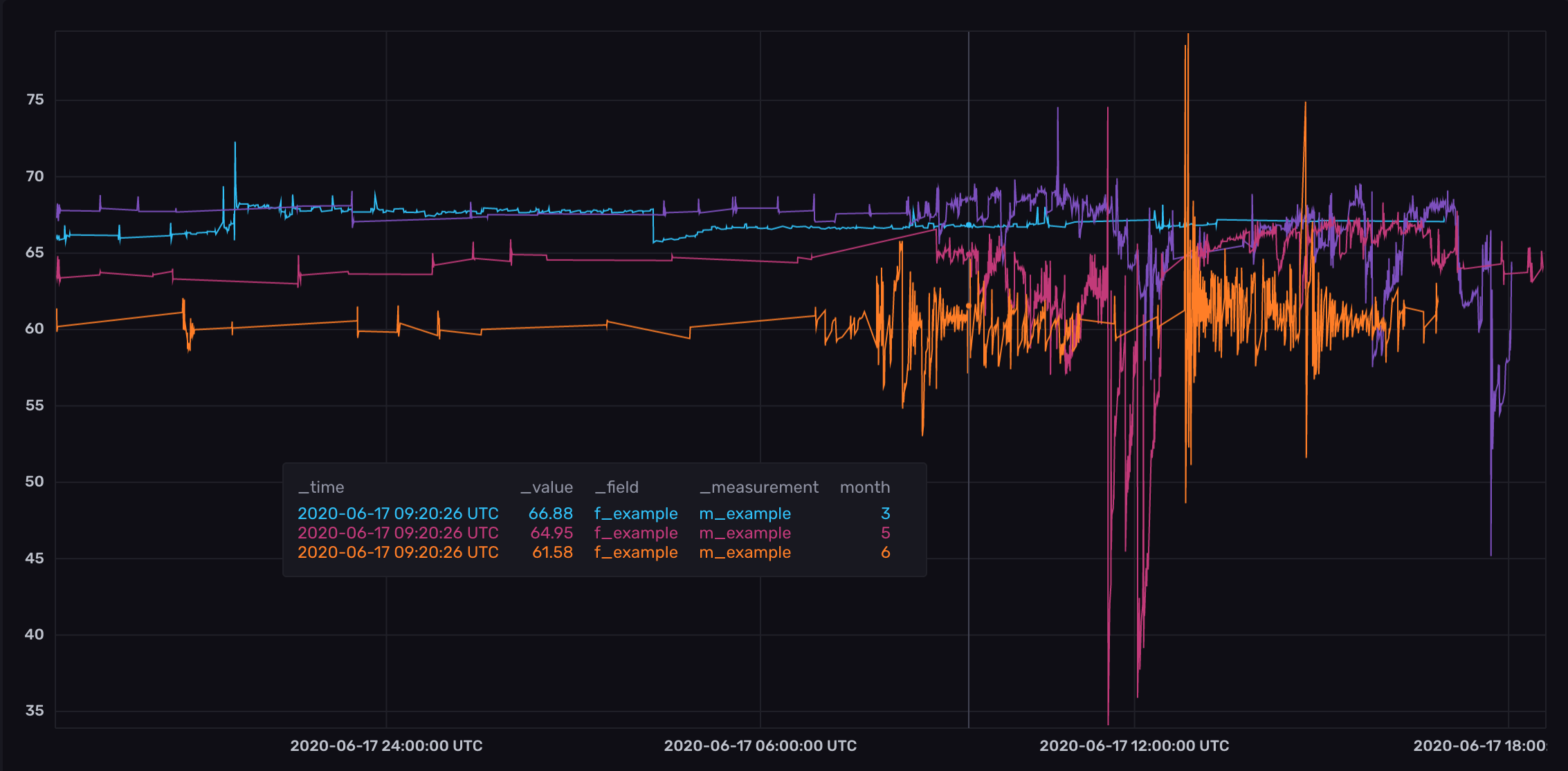Click the 24:00:00 UTC x-axis label

pos(386,745)
